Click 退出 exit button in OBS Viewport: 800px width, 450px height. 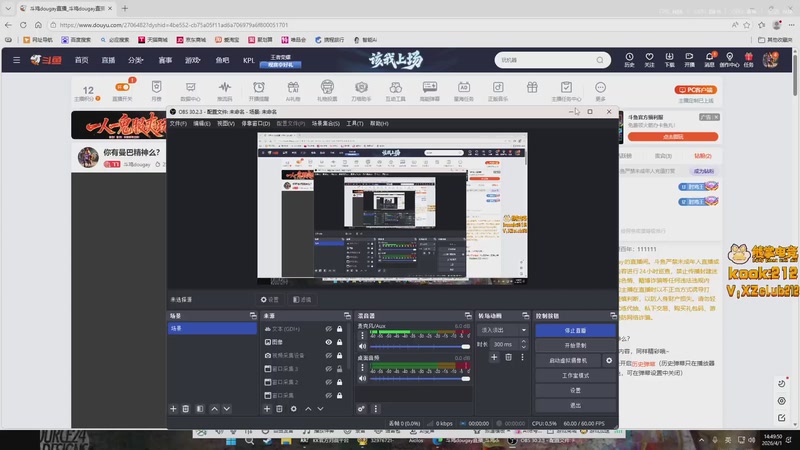[576, 405]
